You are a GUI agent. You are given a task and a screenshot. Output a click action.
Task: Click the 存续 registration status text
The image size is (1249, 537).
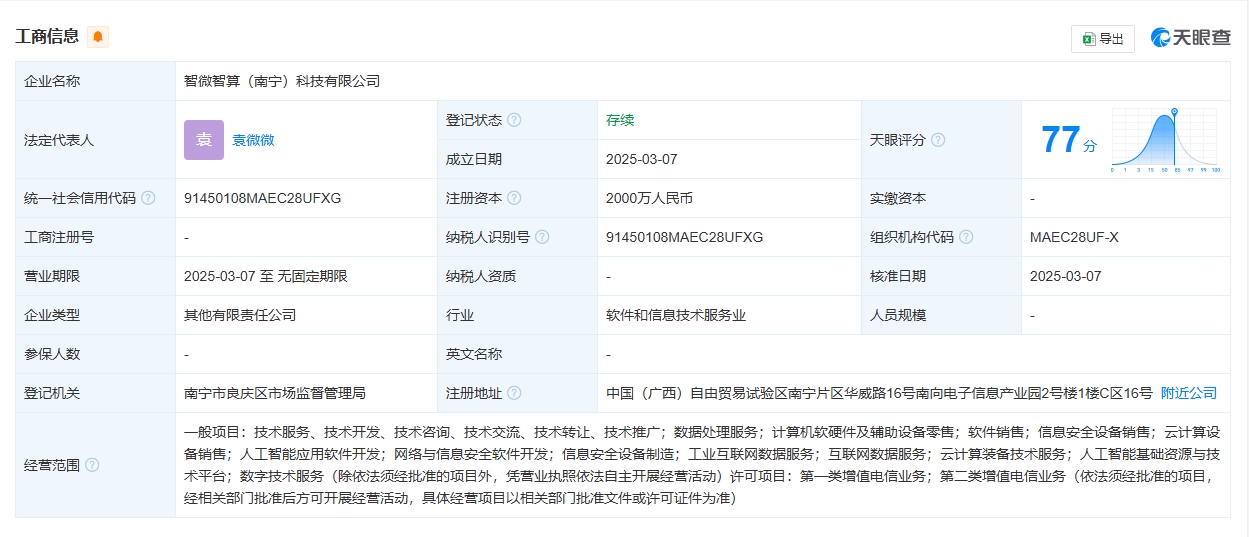point(620,120)
